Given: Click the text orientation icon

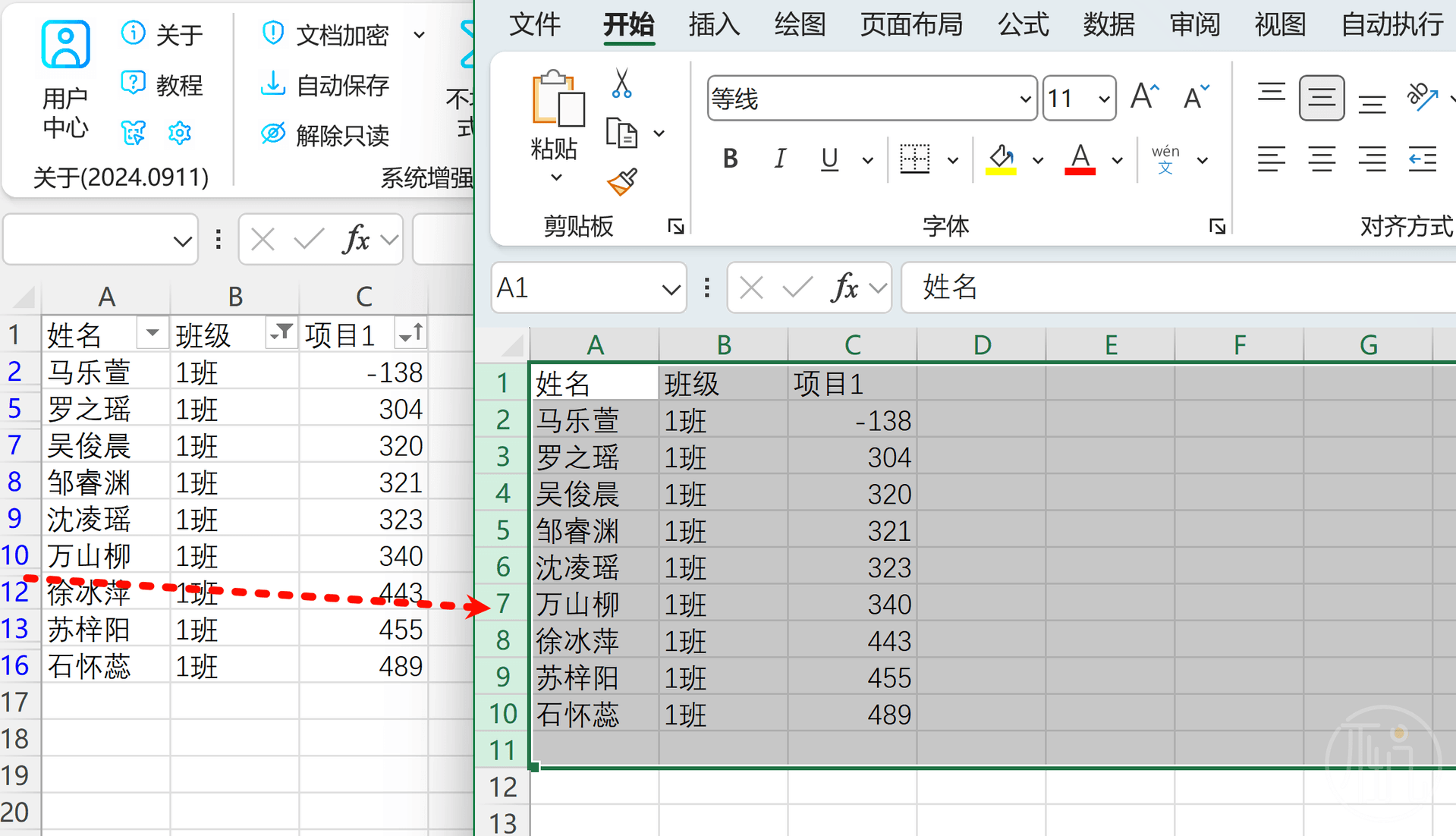Looking at the screenshot, I should click(1422, 97).
